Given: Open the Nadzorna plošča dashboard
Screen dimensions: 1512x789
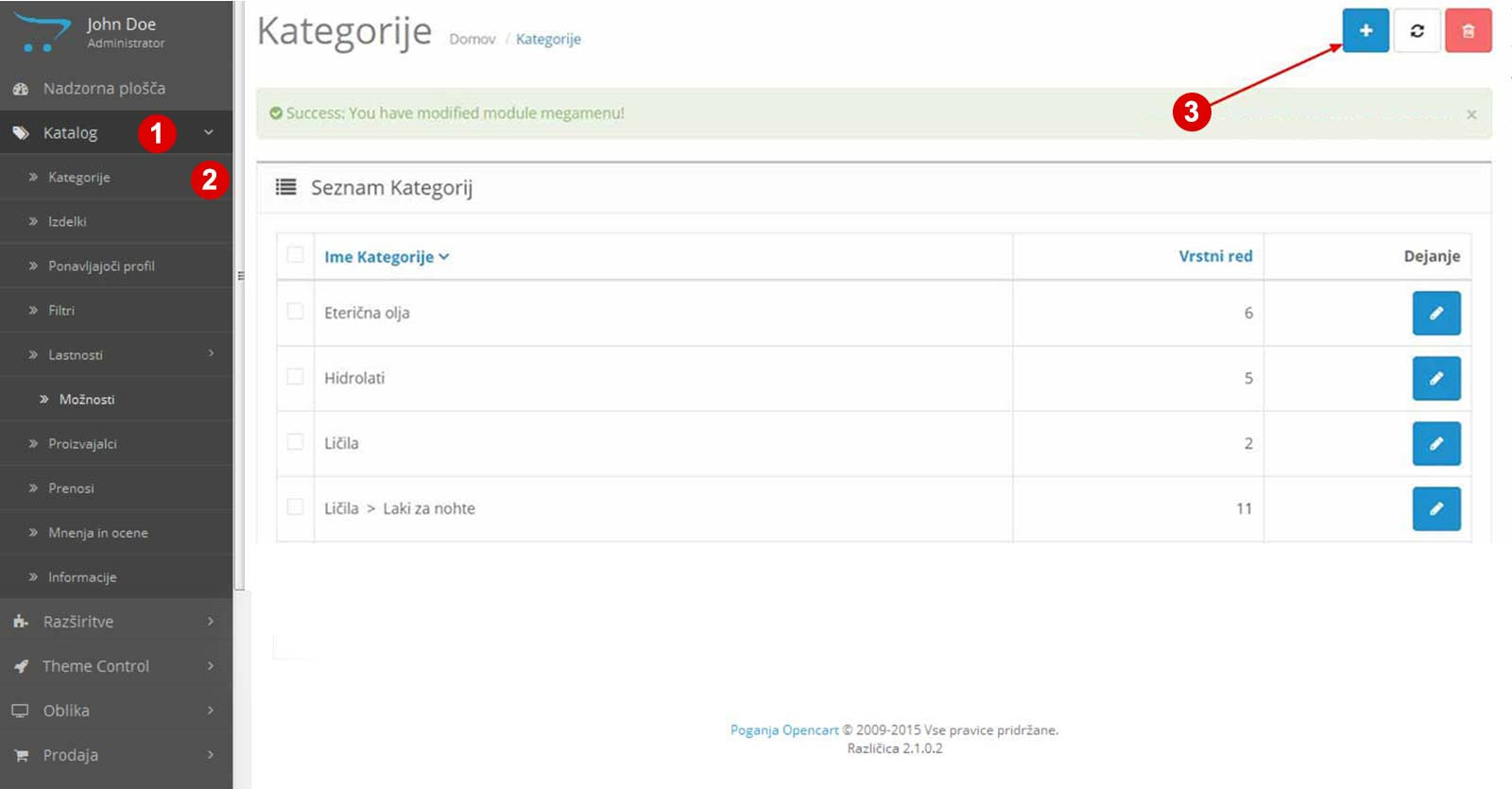Looking at the screenshot, I should coord(104,89).
